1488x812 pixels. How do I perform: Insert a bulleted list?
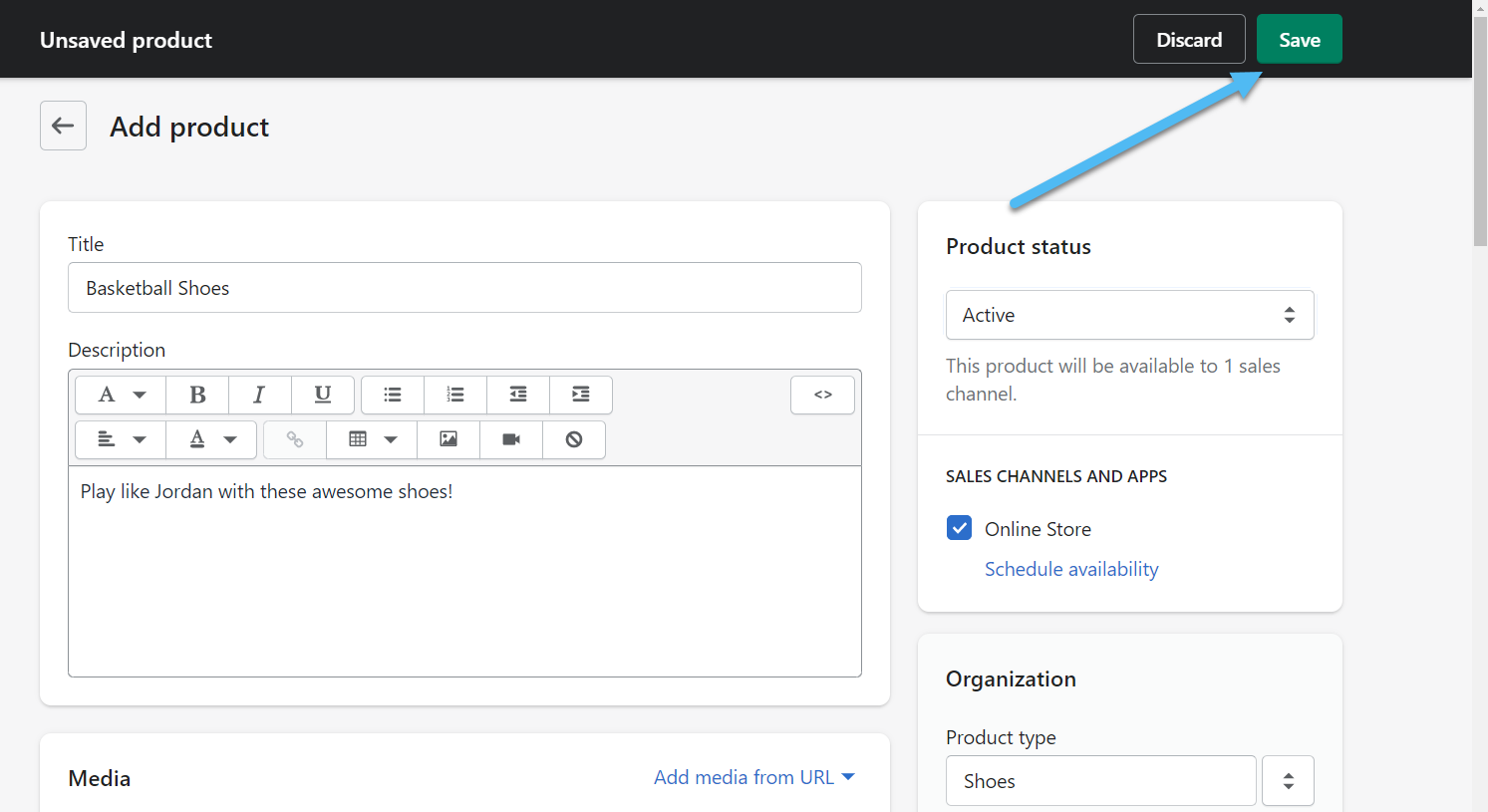393,395
